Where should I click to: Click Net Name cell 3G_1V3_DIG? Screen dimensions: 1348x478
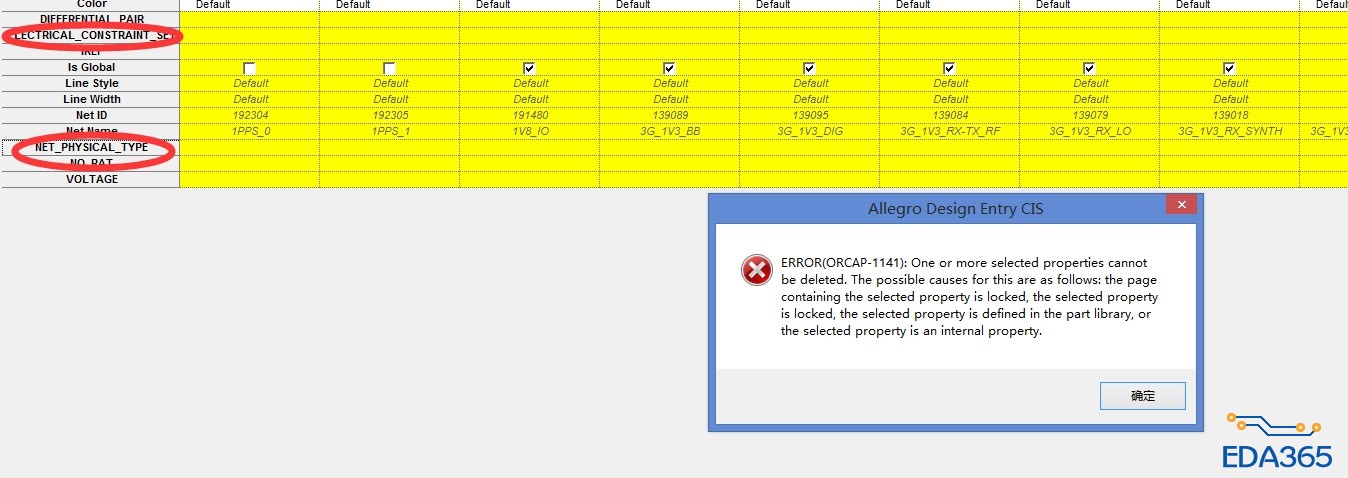point(810,131)
